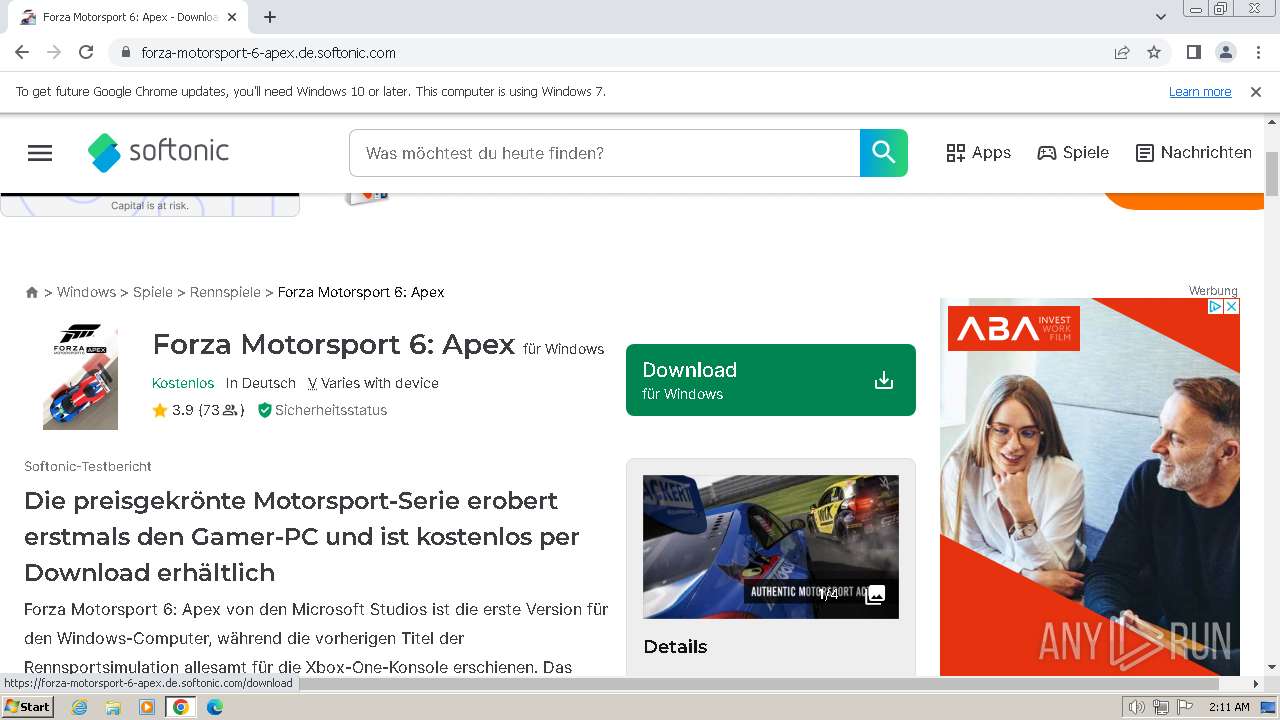Share this page icon
The image size is (1280, 720).
(1122, 52)
